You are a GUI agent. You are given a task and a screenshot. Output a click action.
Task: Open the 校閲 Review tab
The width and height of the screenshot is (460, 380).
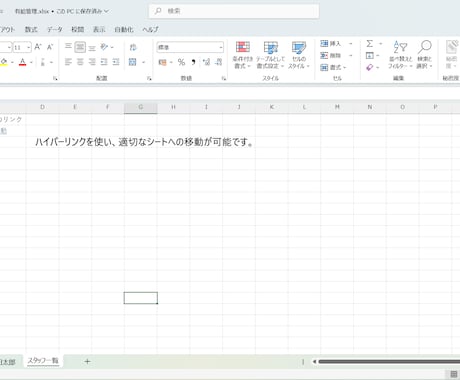pyautogui.click(x=78, y=29)
